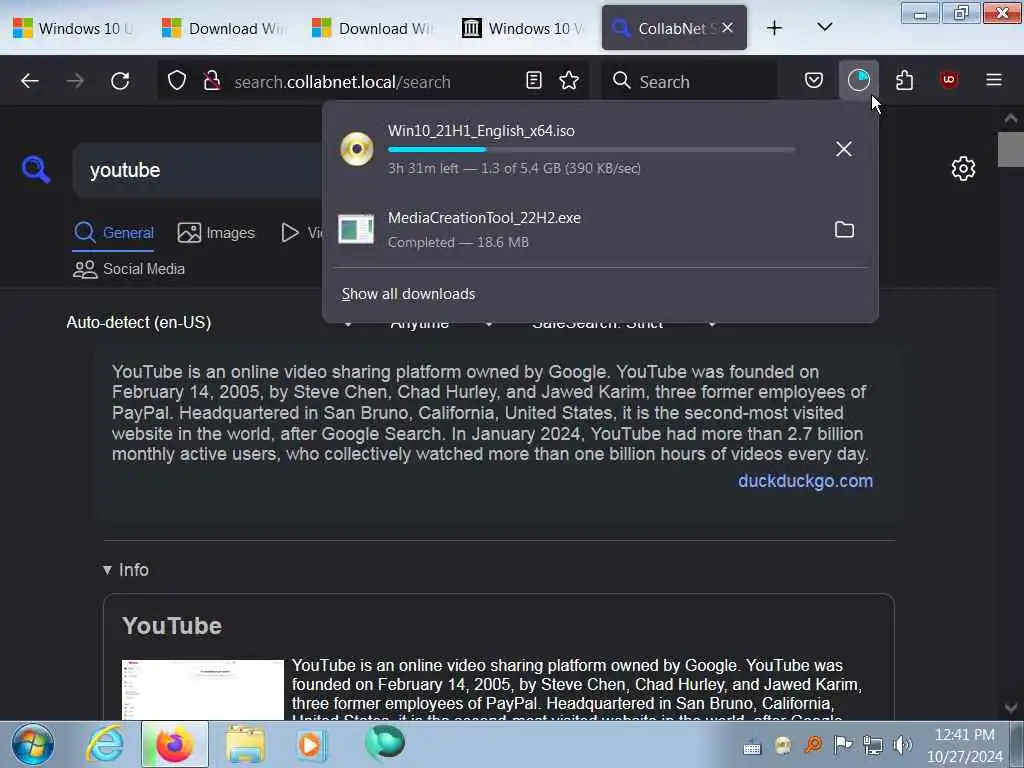The image size is (1024, 768).
Task: Switch to the first Windows 10 tab
Action: point(73,28)
